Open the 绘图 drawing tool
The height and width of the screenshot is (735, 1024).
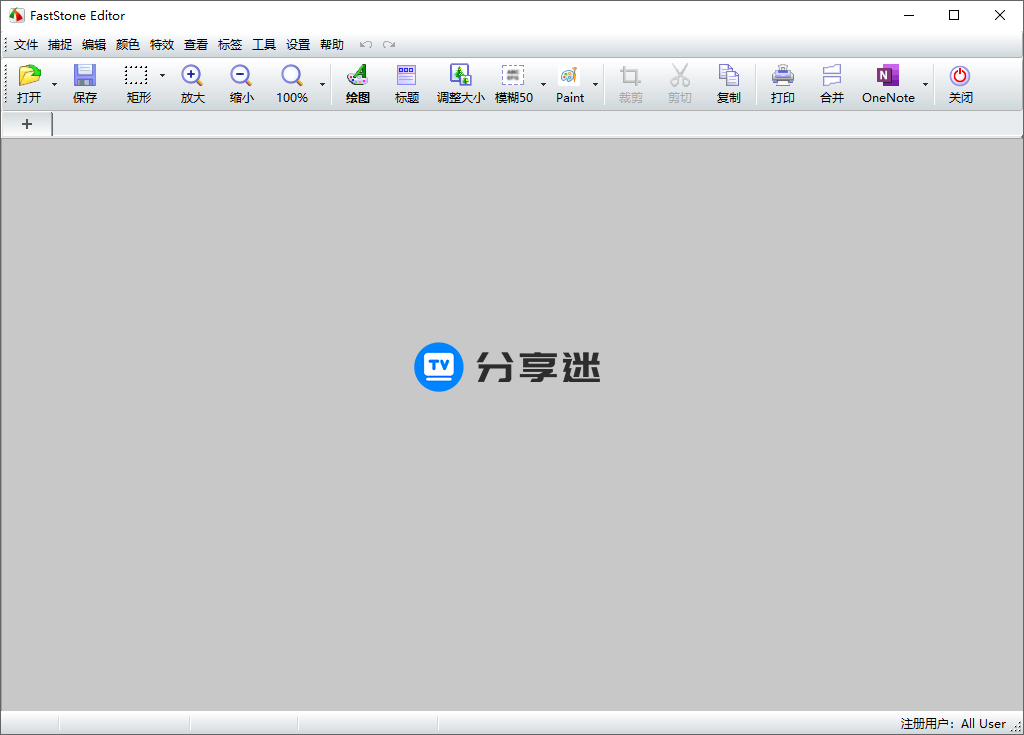[357, 83]
